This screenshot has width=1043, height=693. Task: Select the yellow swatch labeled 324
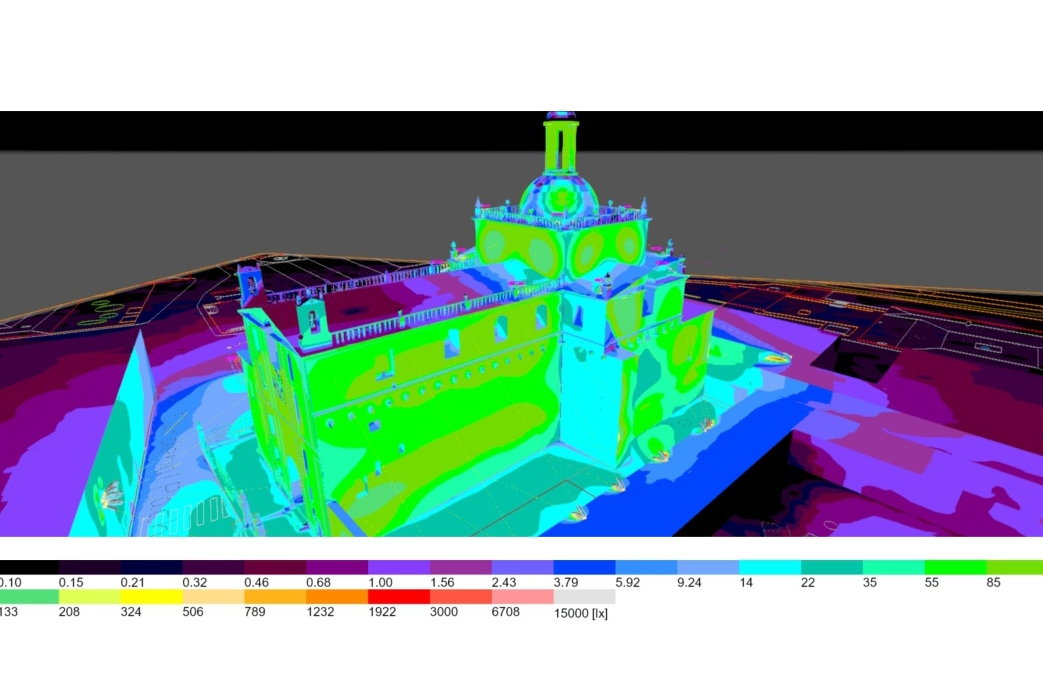[x=152, y=596]
